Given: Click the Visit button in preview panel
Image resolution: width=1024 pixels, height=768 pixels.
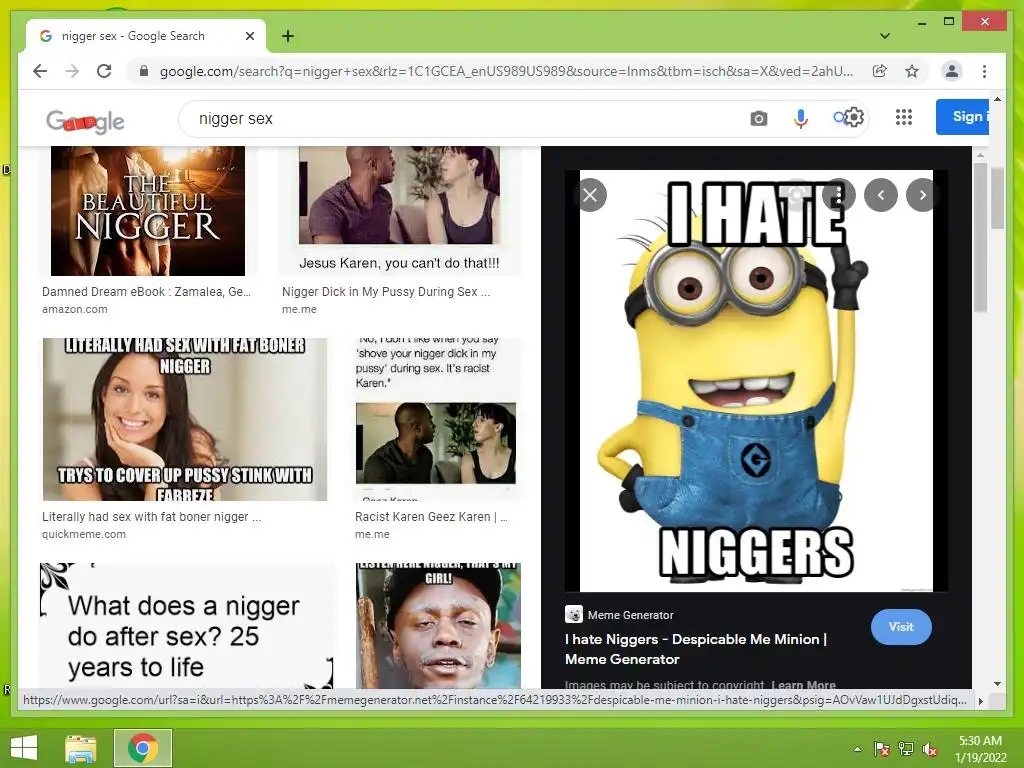Looking at the screenshot, I should pyautogui.click(x=901, y=627).
